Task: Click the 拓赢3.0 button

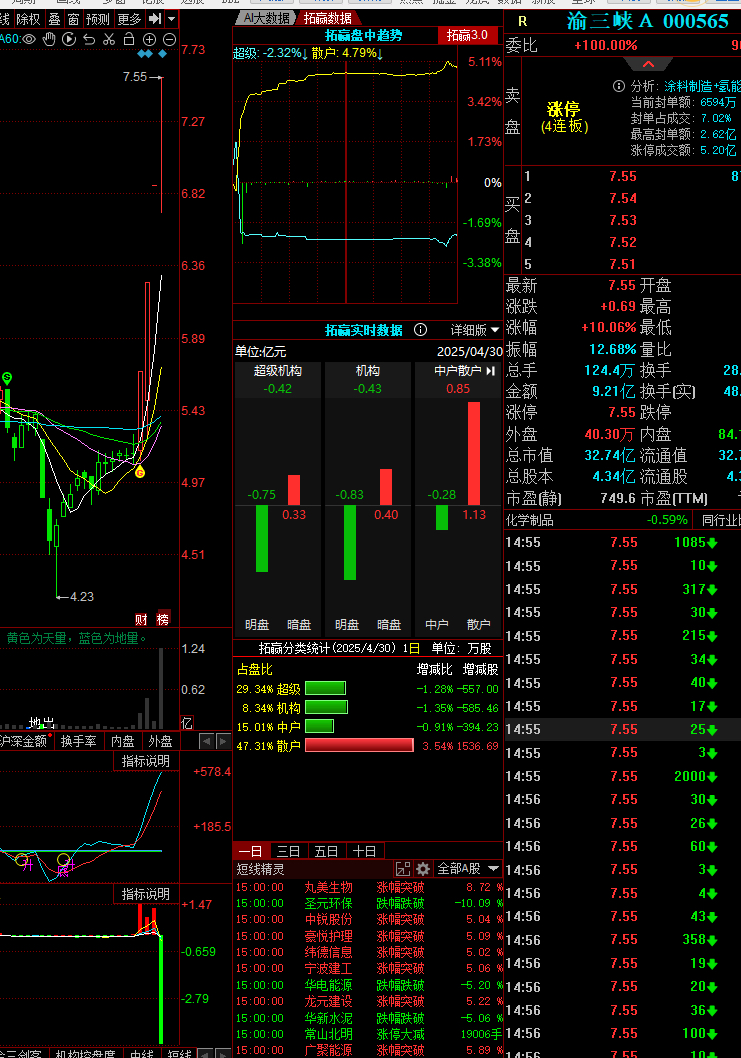Action: coord(467,35)
